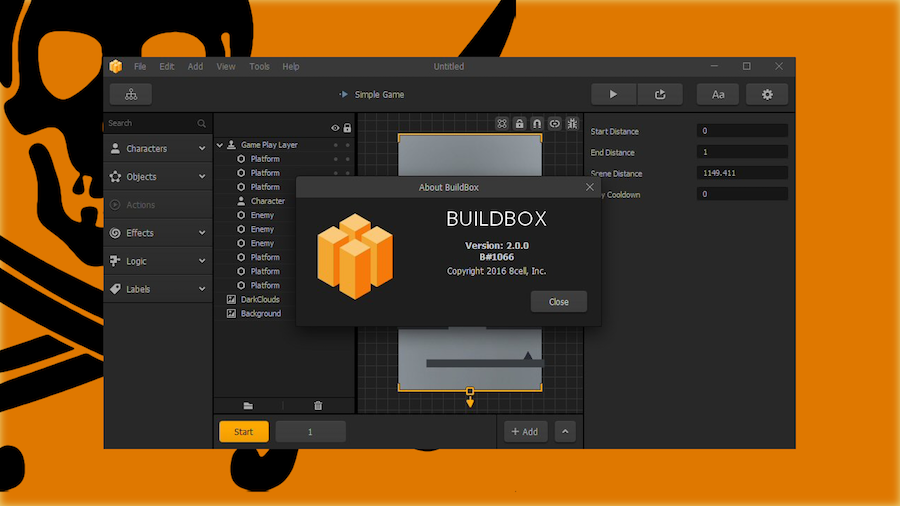Click the Actions play-circle icon in sidebar

coord(115,205)
